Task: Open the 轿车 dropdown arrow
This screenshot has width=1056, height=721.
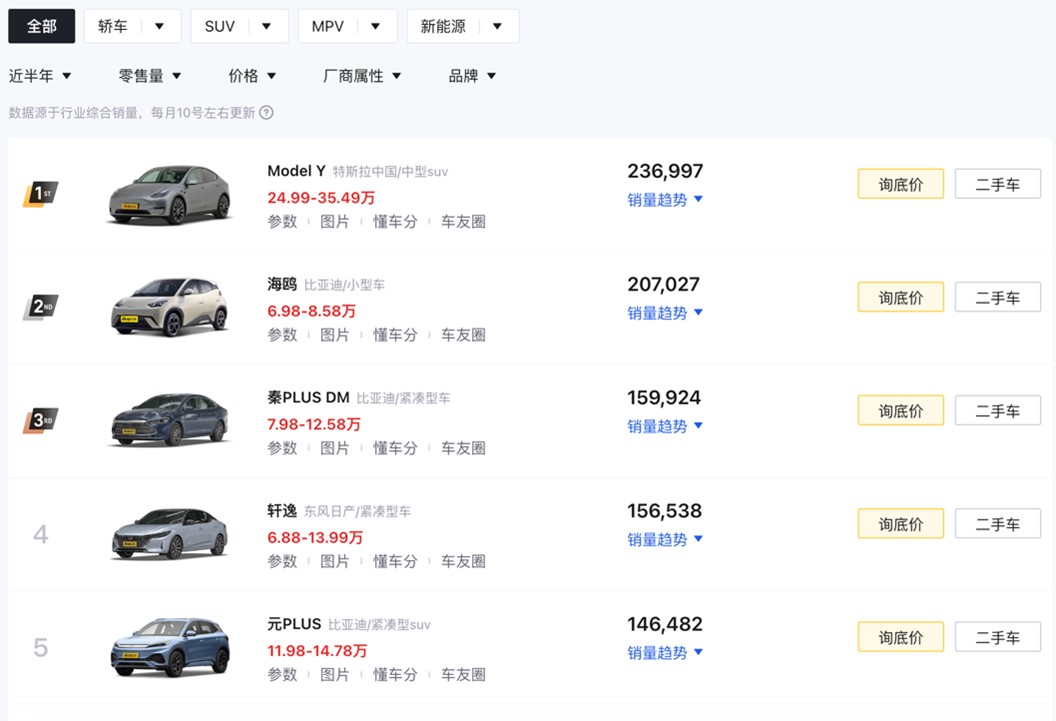Action: pos(160,26)
